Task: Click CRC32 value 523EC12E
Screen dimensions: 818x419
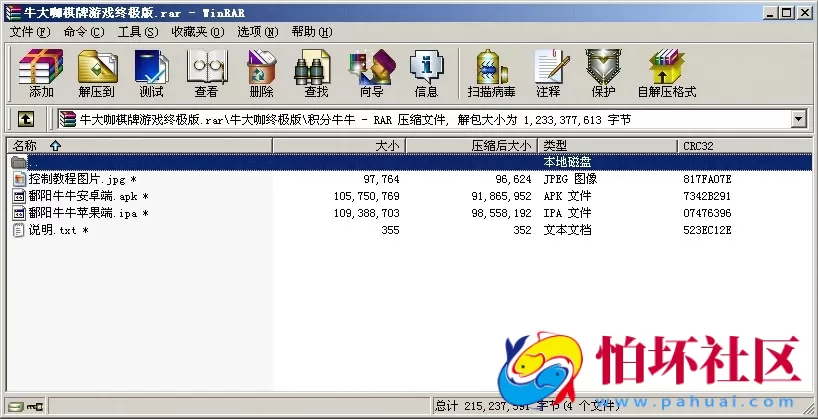Action: click(707, 230)
